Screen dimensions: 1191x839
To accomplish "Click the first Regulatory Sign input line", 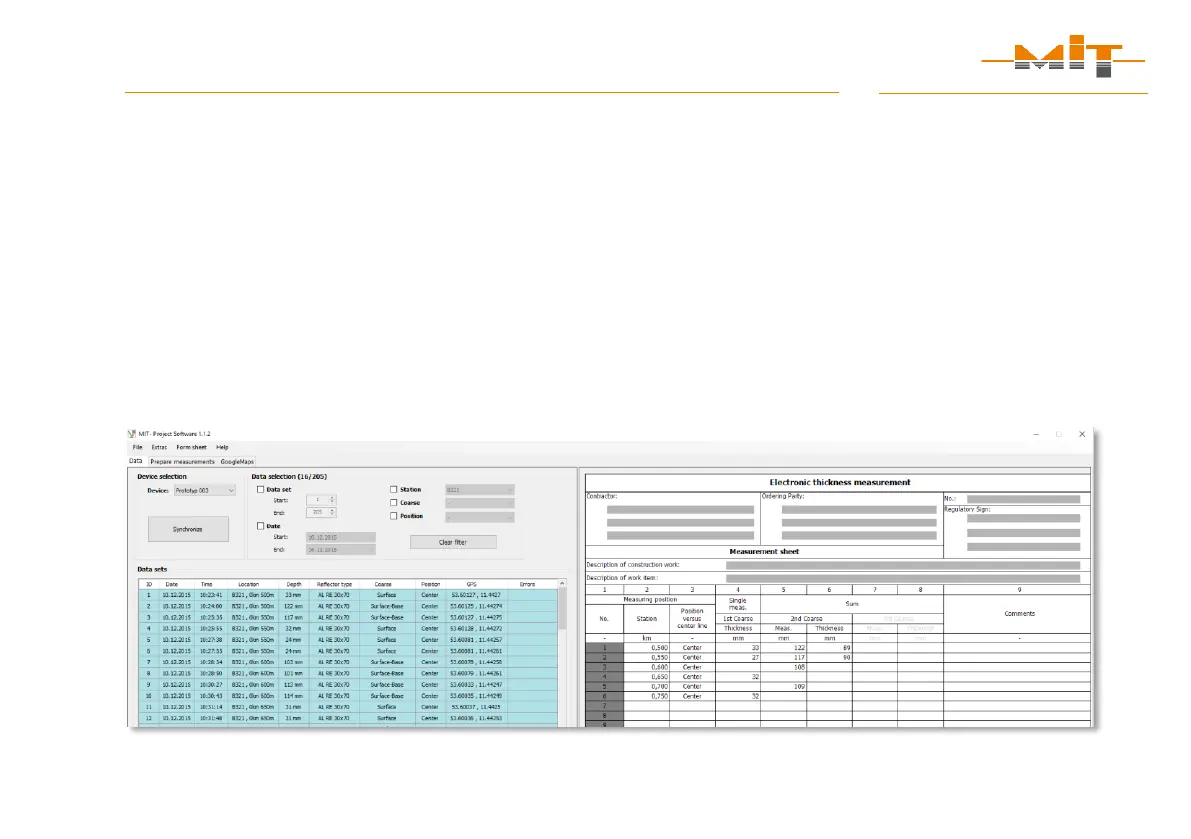I will pyautogui.click(x=1023, y=518).
